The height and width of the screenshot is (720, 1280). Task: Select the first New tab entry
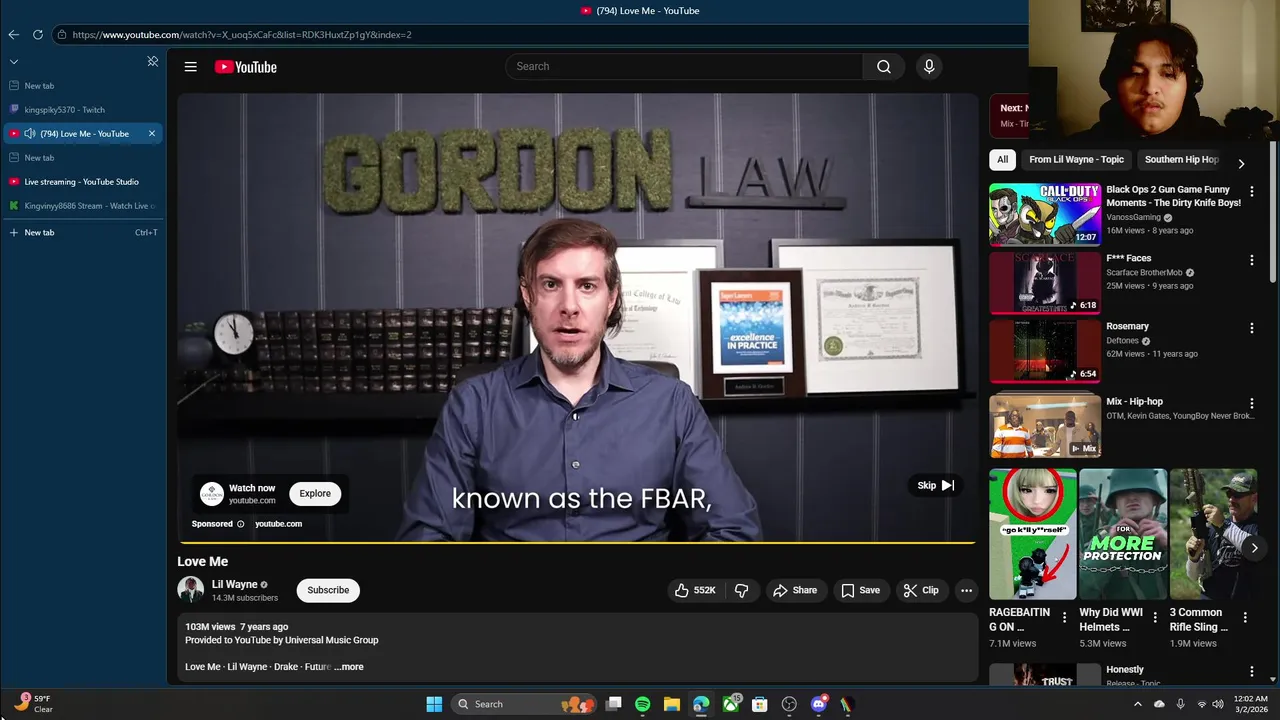coord(82,86)
